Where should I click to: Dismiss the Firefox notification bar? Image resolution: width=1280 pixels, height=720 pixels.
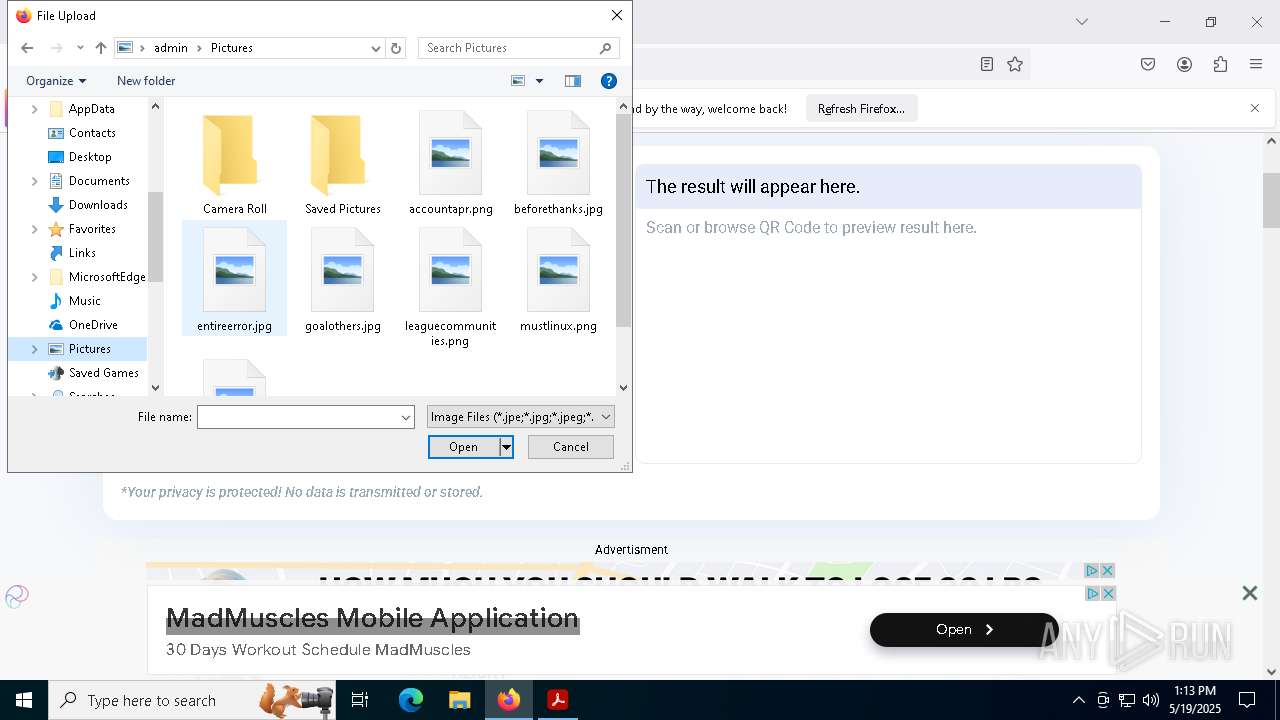pos(1255,108)
